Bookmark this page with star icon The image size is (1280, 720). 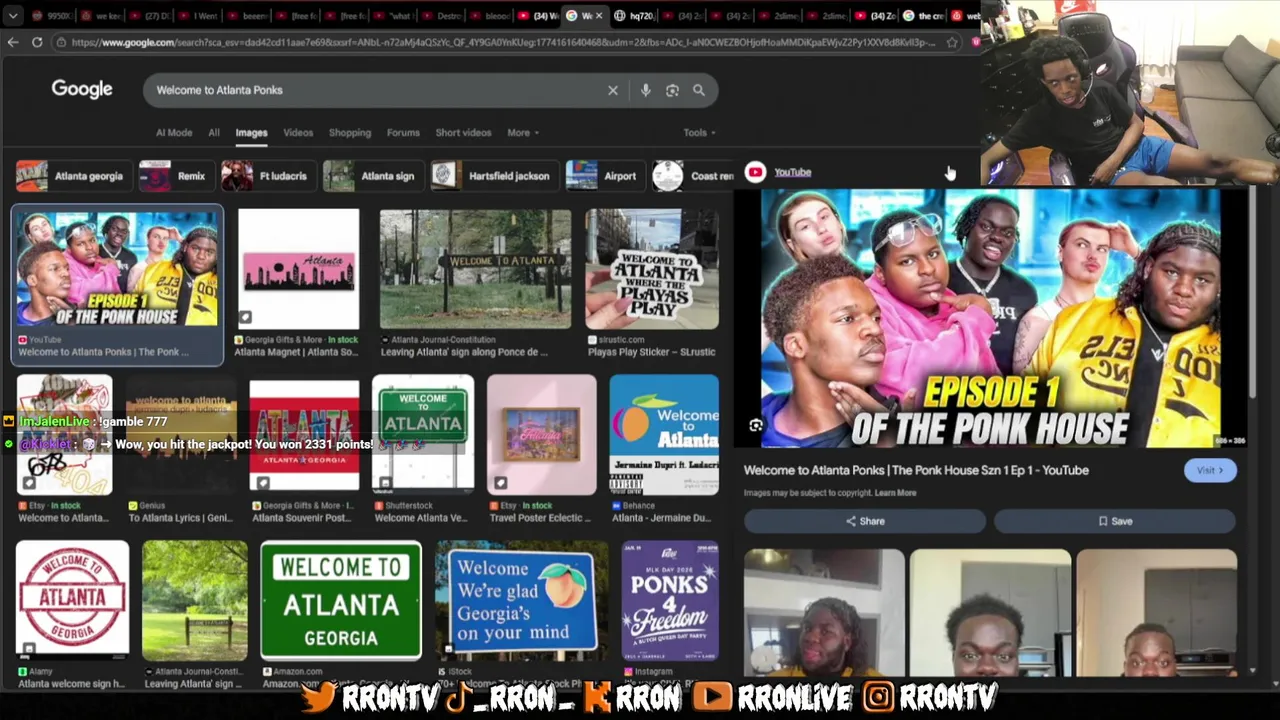[x=951, y=42]
